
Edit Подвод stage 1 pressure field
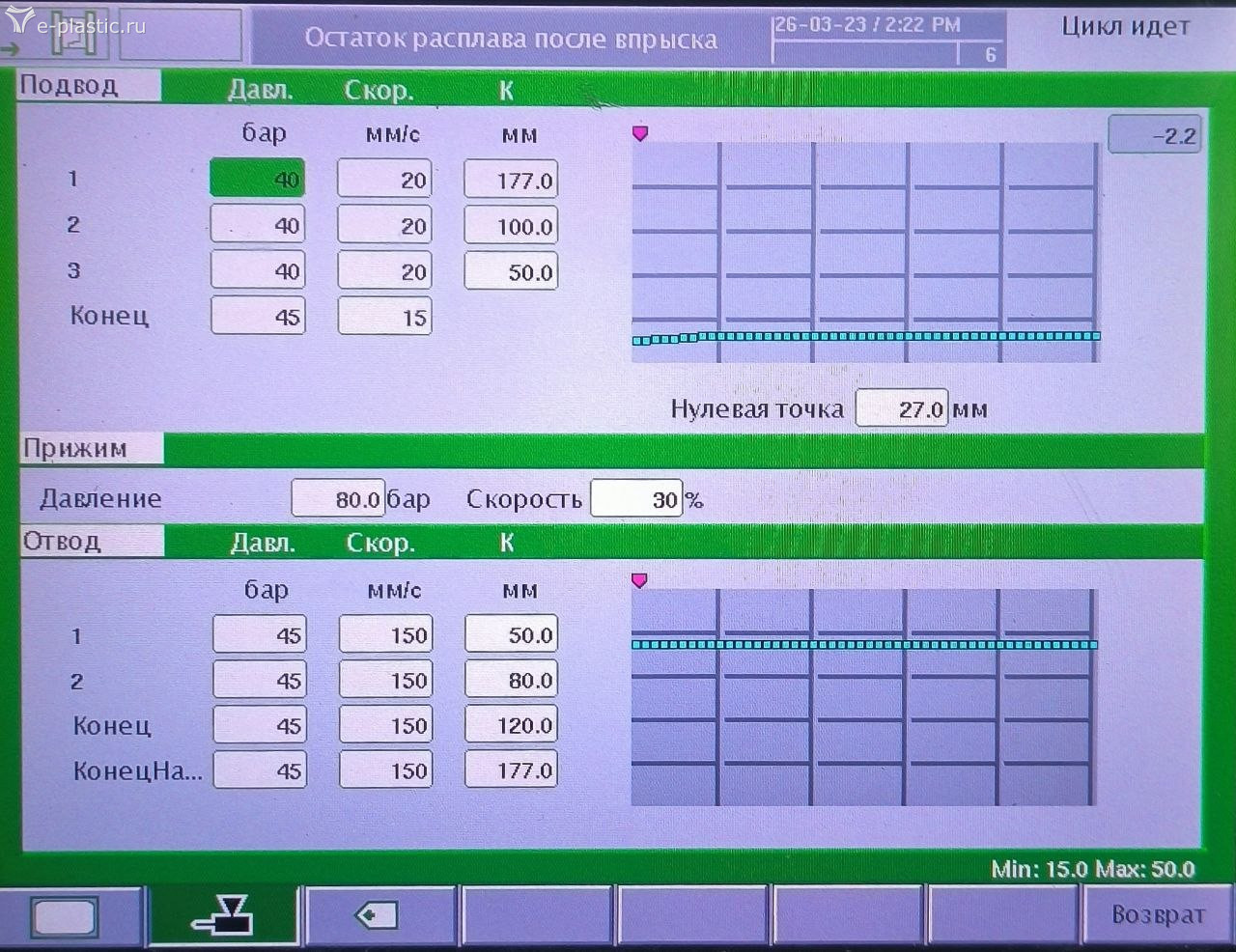[258, 180]
